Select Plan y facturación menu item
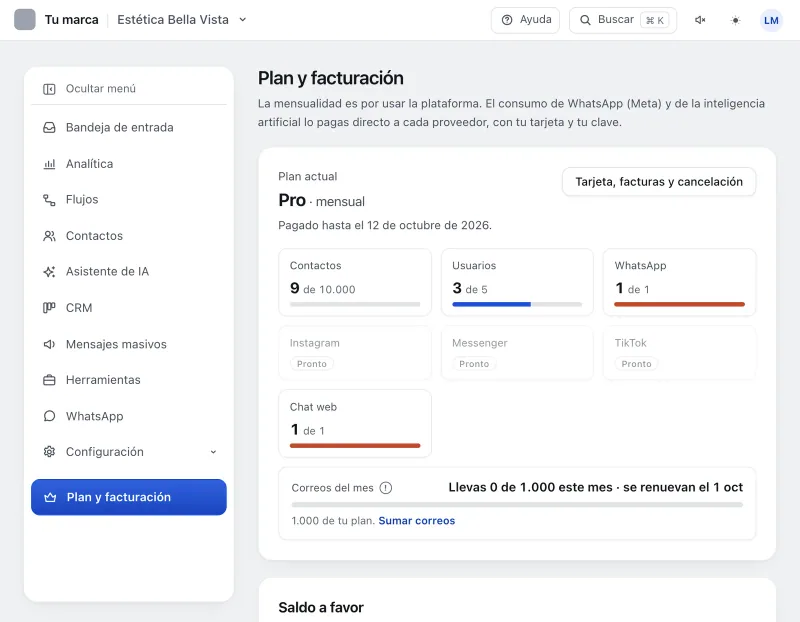Screen dimensions: 800x622 (129, 497)
